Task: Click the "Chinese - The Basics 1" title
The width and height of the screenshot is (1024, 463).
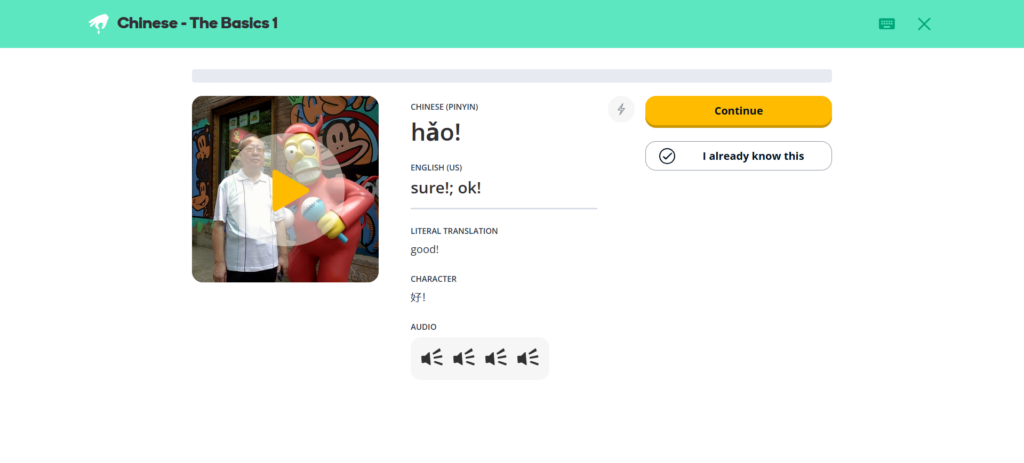Action: click(x=197, y=24)
